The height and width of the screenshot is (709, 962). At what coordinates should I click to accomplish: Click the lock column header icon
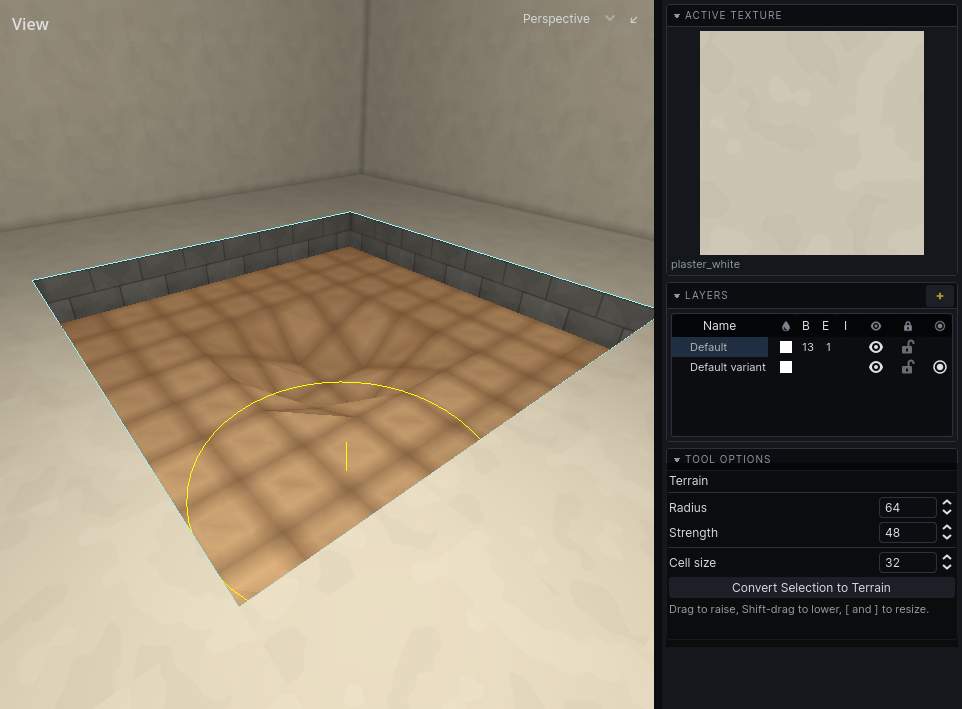click(x=908, y=326)
